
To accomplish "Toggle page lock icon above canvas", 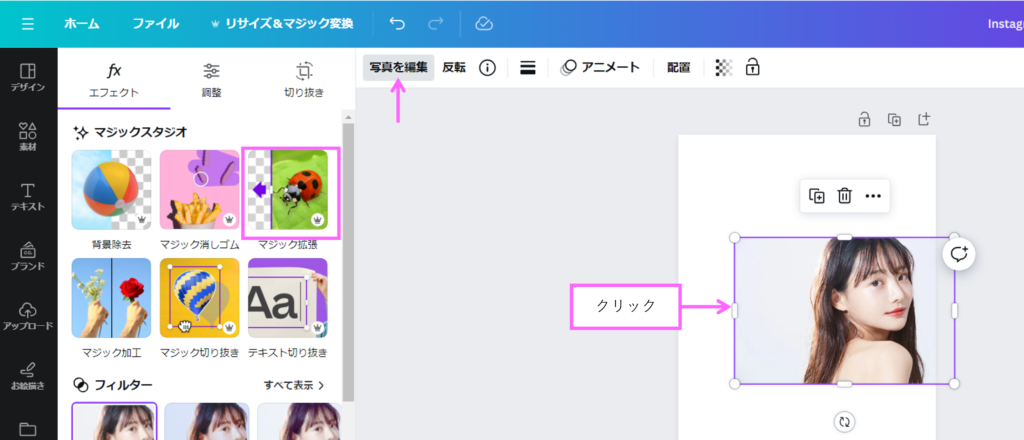I will [864, 120].
